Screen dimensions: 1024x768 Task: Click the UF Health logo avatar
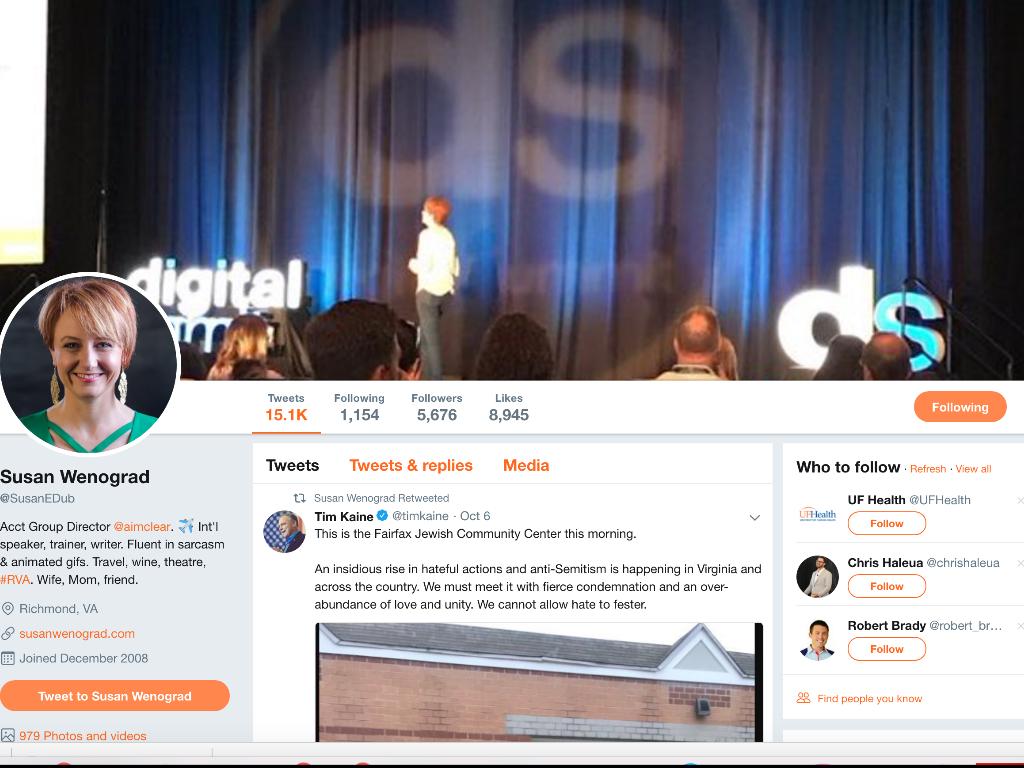click(x=817, y=514)
